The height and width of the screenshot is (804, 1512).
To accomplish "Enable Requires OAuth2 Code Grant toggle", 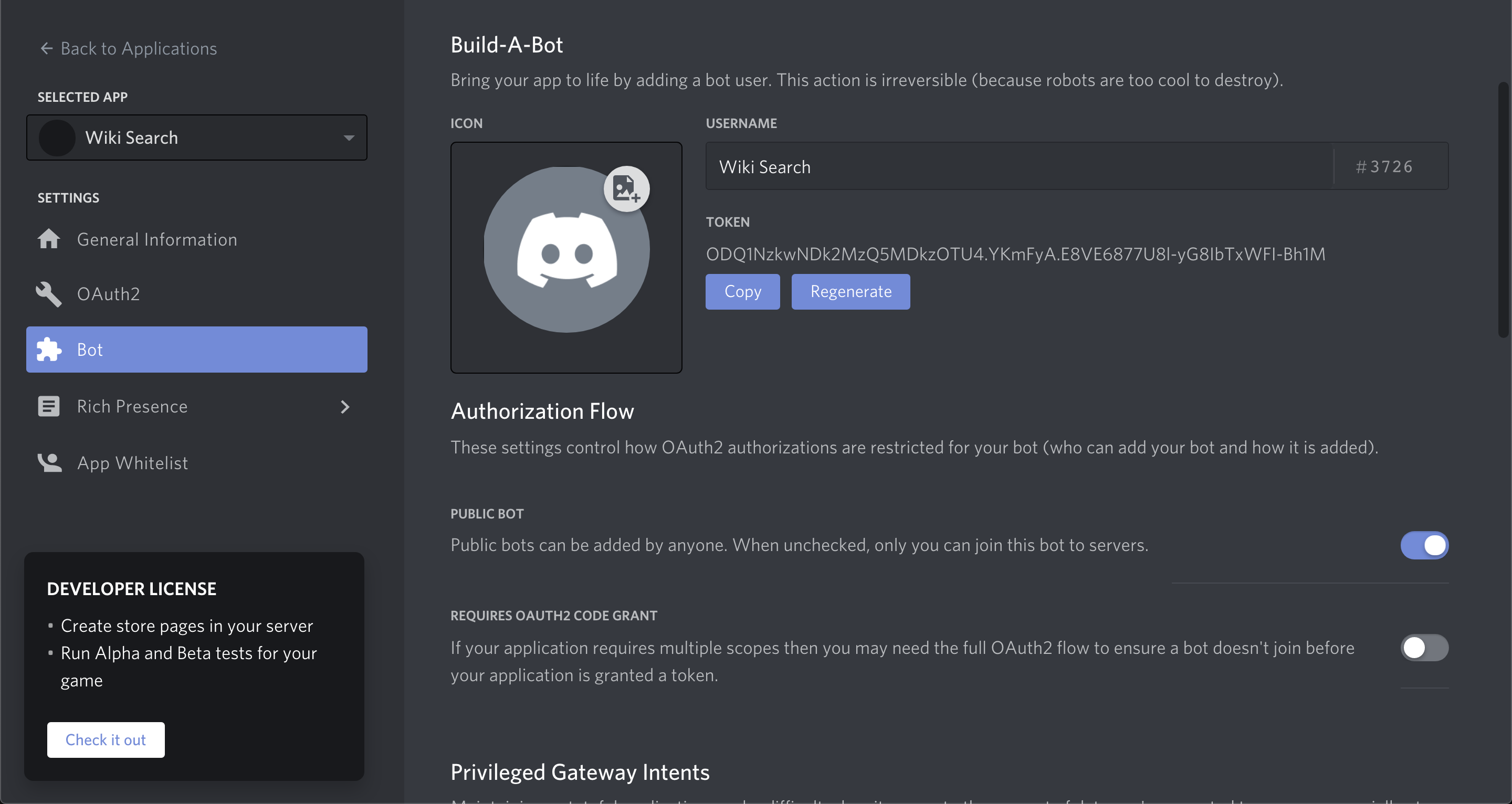I will pyautogui.click(x=1424, y=648).
